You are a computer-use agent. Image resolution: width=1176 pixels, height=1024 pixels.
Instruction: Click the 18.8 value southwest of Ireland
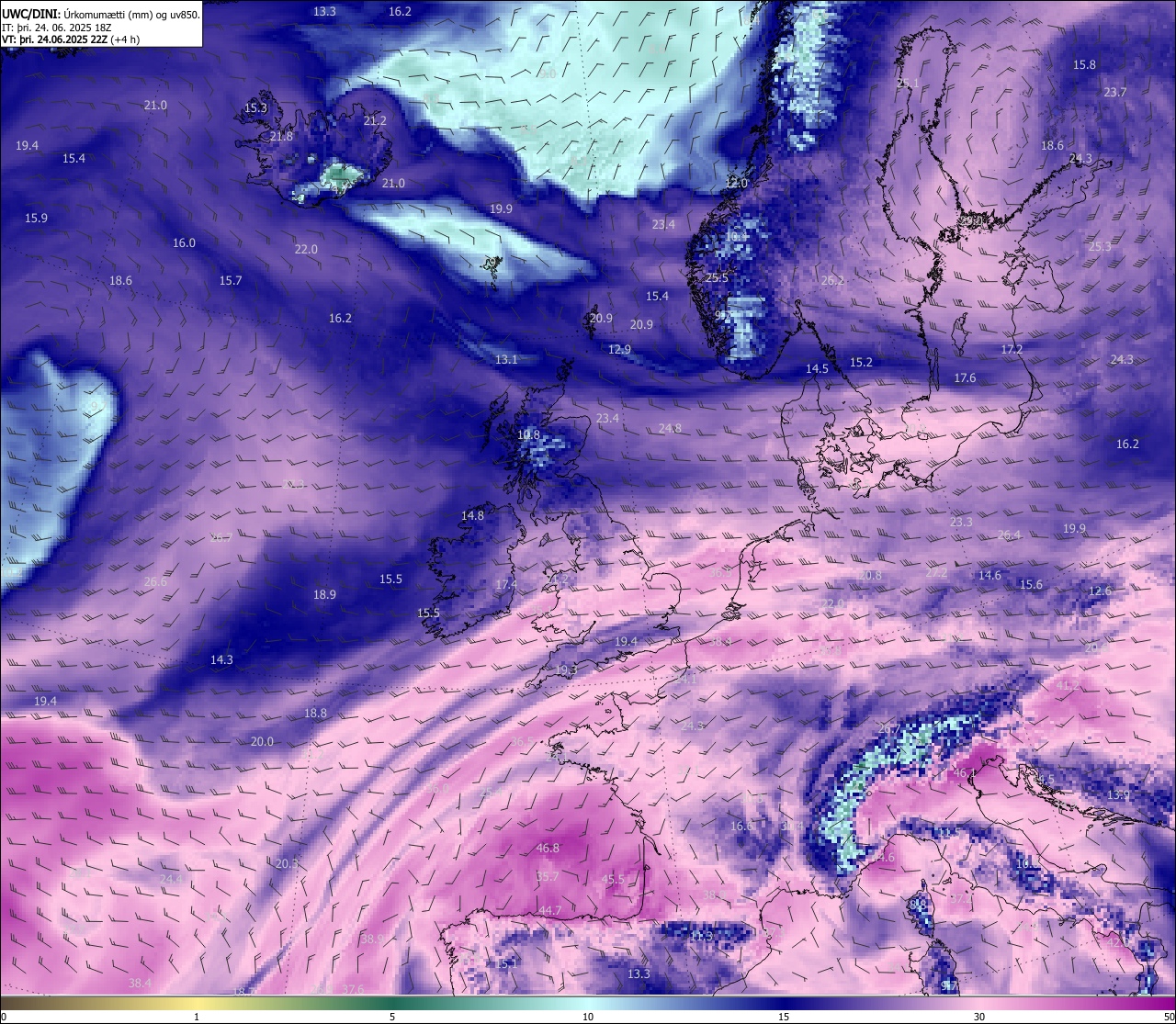(x=315, y=714)
